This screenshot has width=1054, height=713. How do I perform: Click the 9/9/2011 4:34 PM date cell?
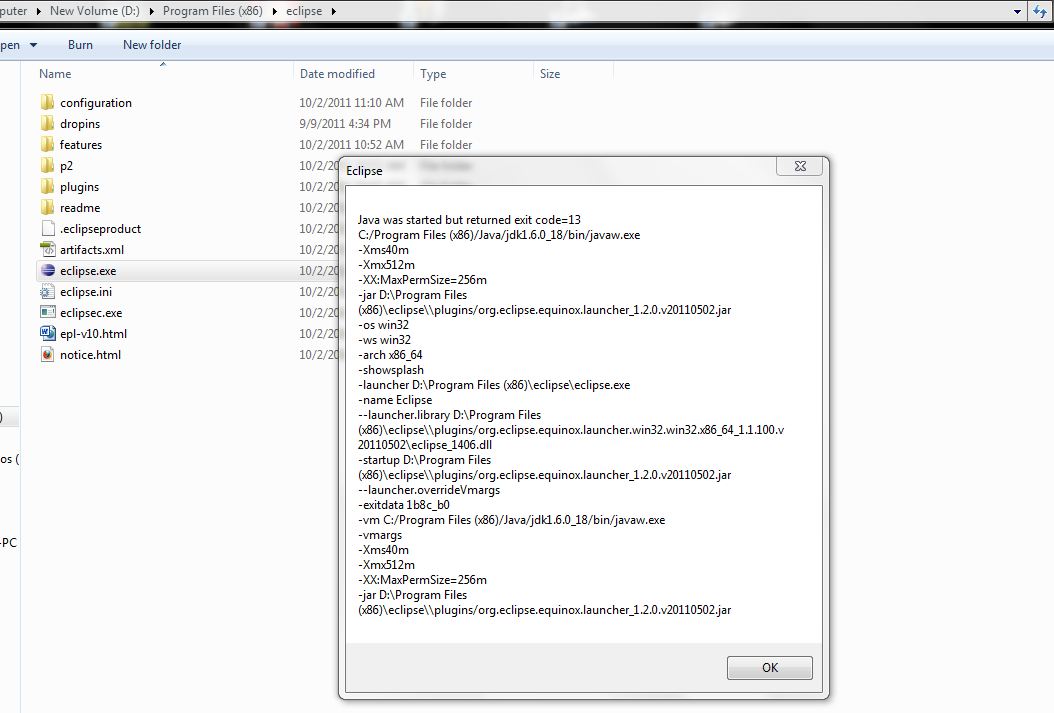pos(345,124)
